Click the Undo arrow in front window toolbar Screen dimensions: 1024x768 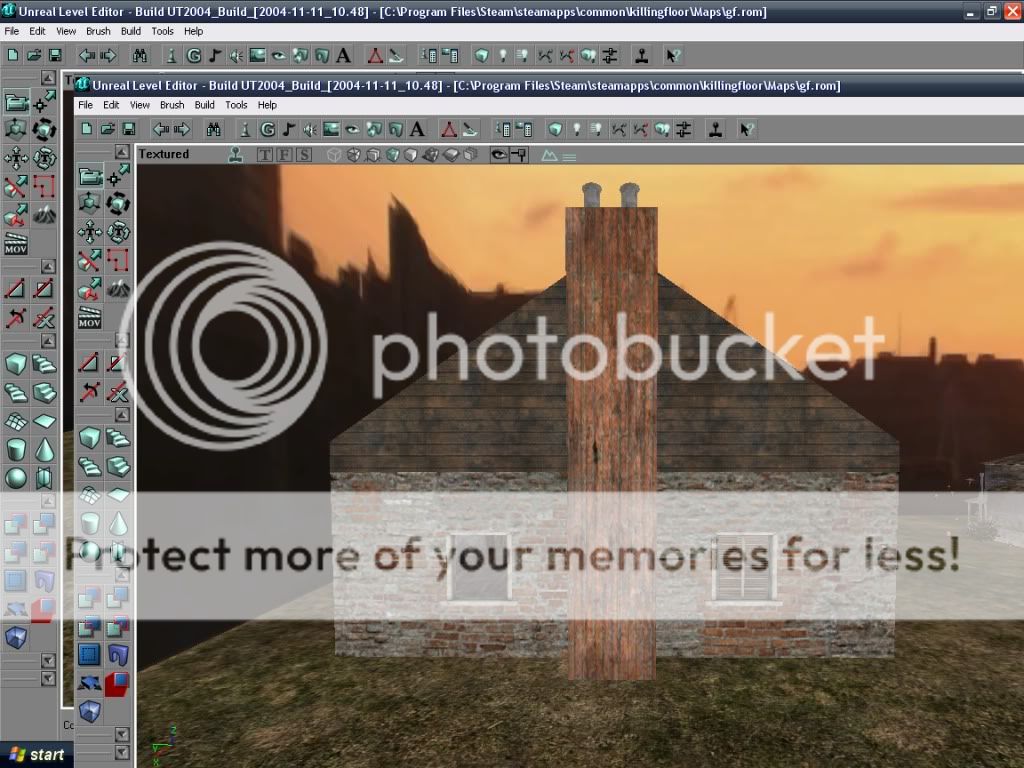tap(159, 129)
